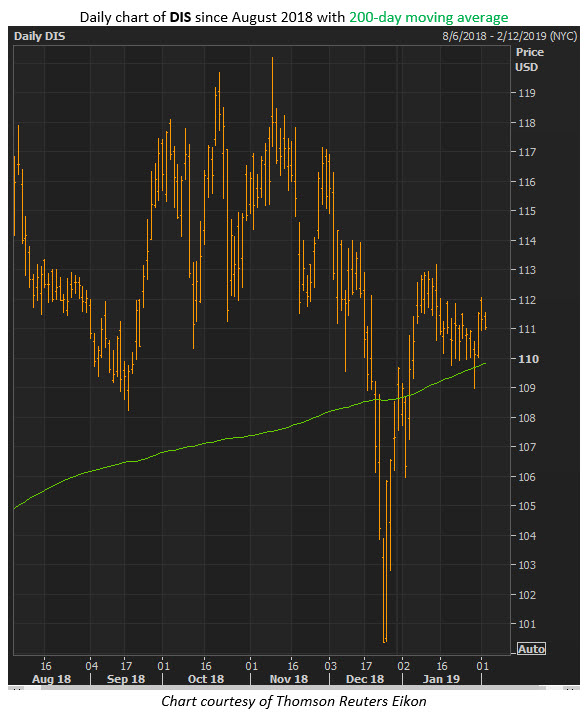The image size is (588, 718).
Task: Select the 113 price axis value
Action: tap(527, 270)
